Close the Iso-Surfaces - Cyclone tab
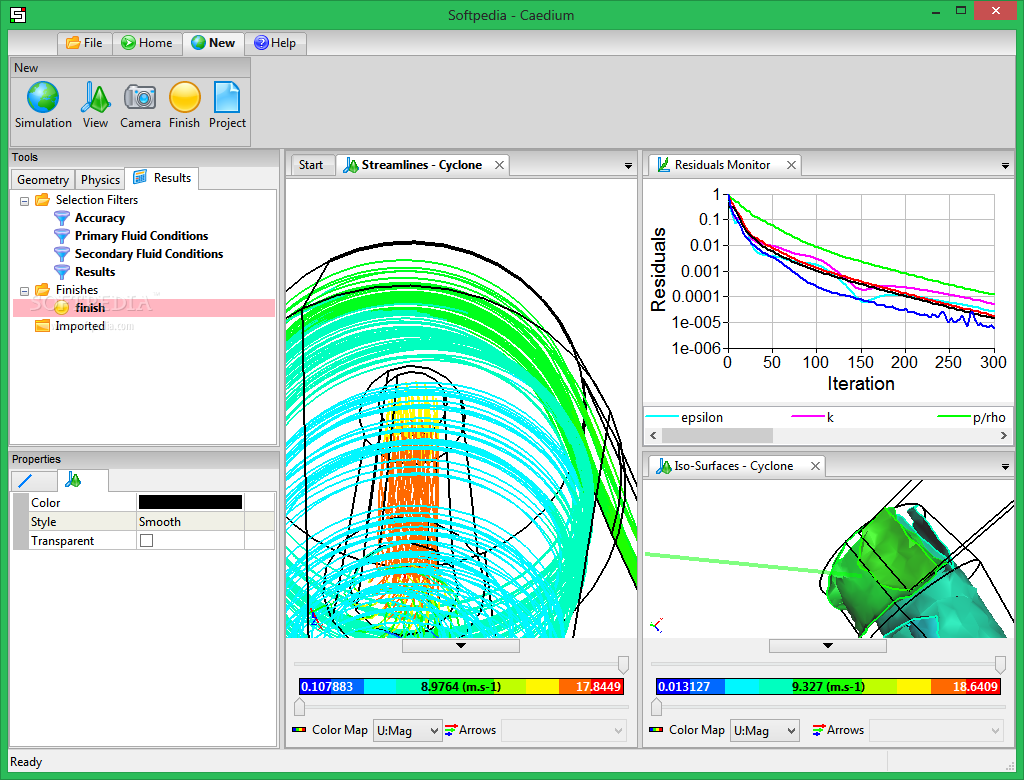The image size is (1024, 780). pos(815,466)
